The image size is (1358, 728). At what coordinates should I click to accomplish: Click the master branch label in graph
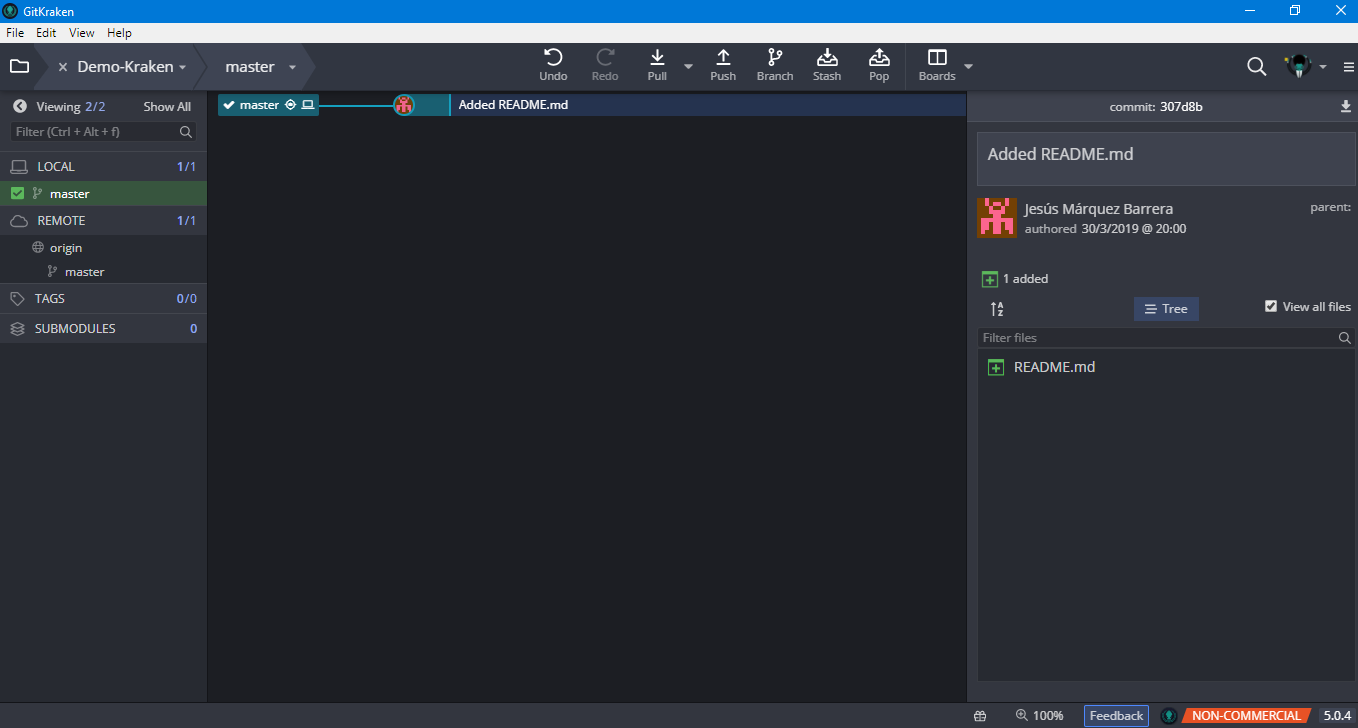(268, 105)
